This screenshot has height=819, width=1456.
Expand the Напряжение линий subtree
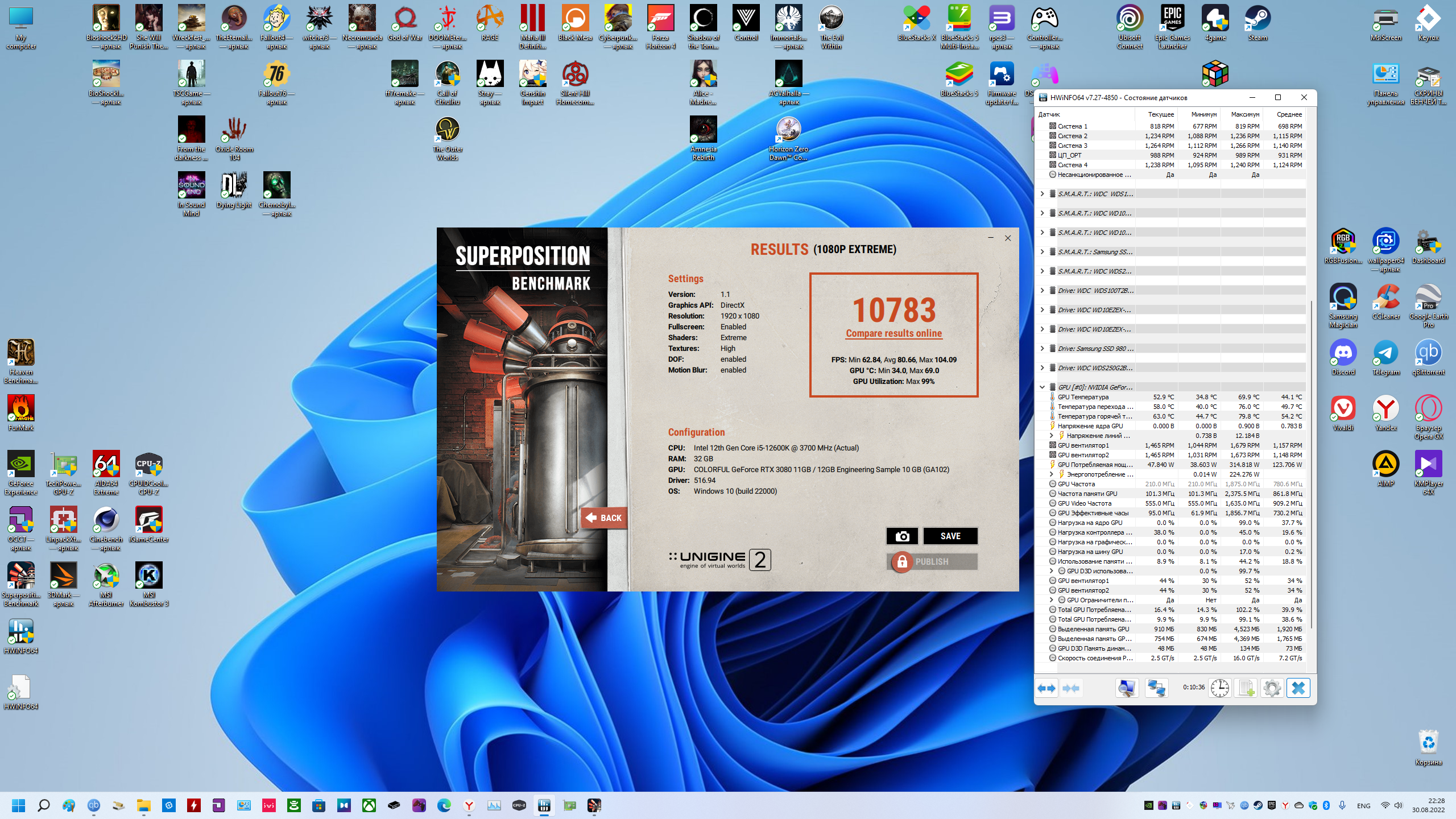click(x=1051, y=435)
